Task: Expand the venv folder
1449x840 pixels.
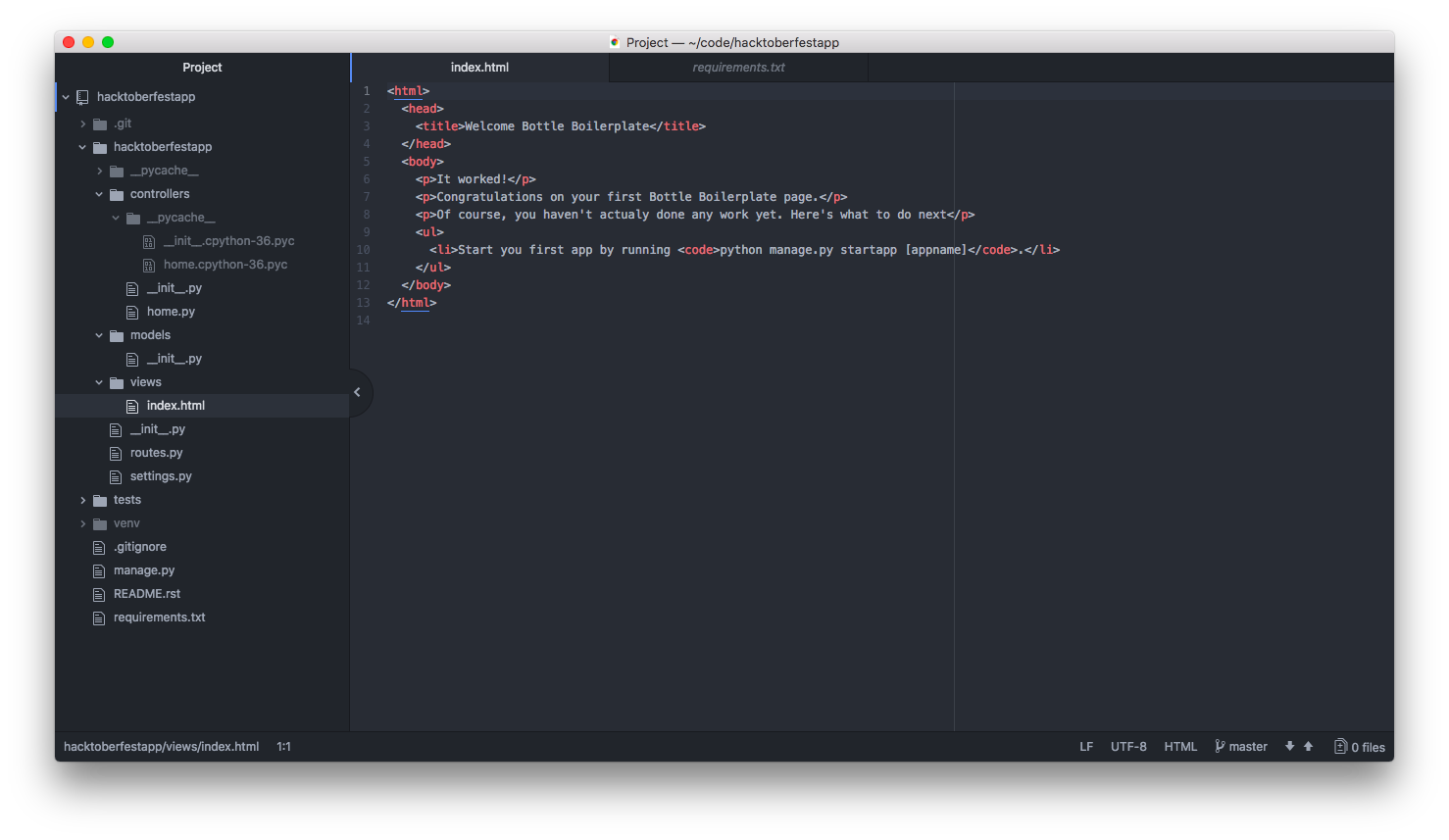Action: pyautogui.click(x=82, y=522)
